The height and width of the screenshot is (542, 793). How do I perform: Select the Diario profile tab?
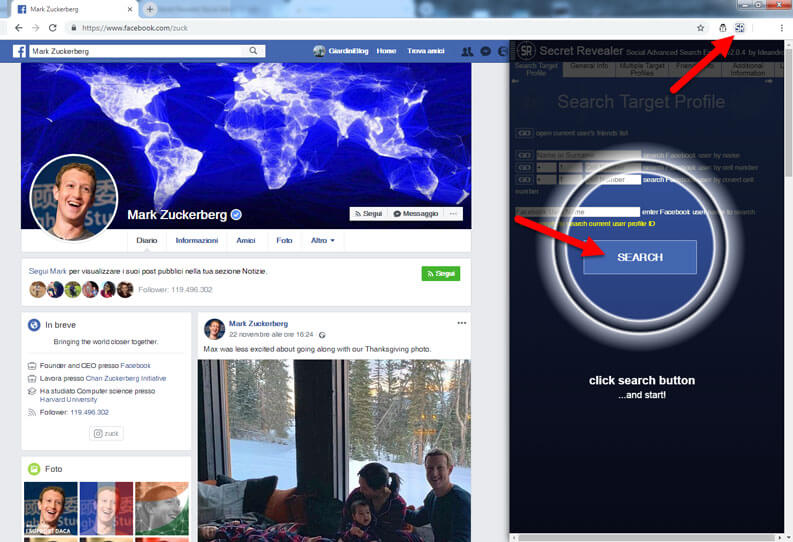click(x=147, y=241)
